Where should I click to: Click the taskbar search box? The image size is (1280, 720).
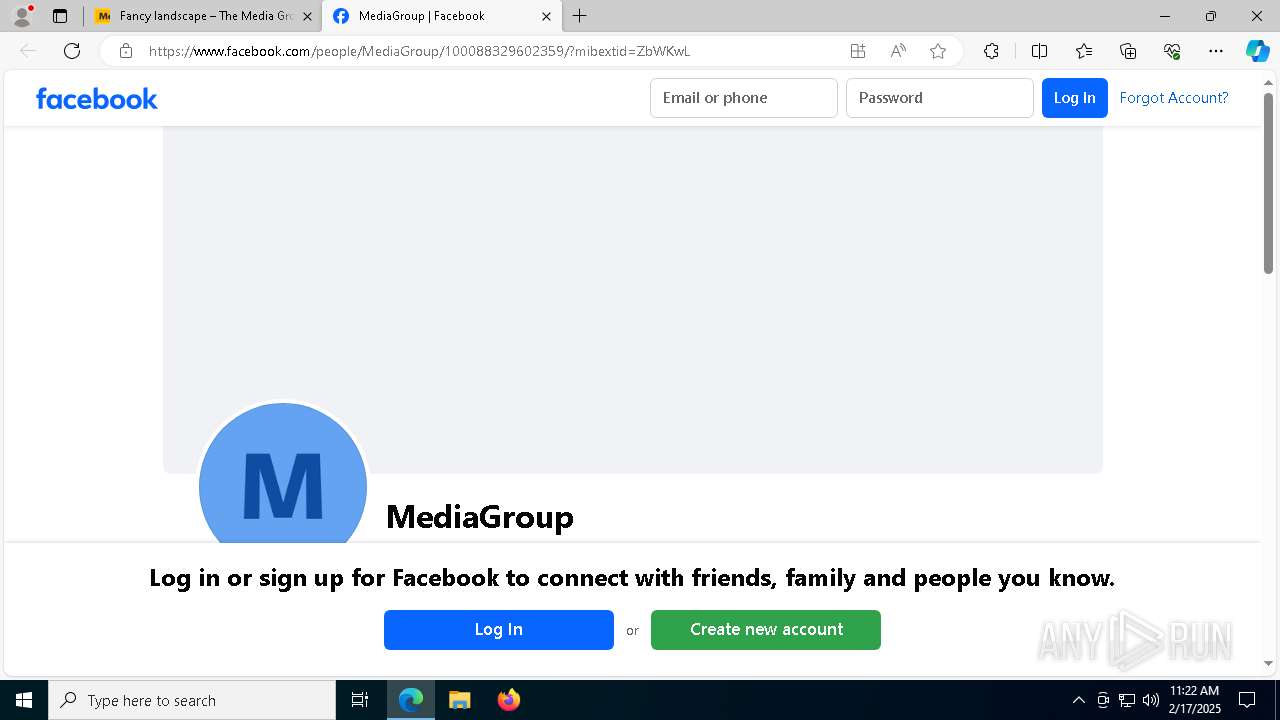192,700
